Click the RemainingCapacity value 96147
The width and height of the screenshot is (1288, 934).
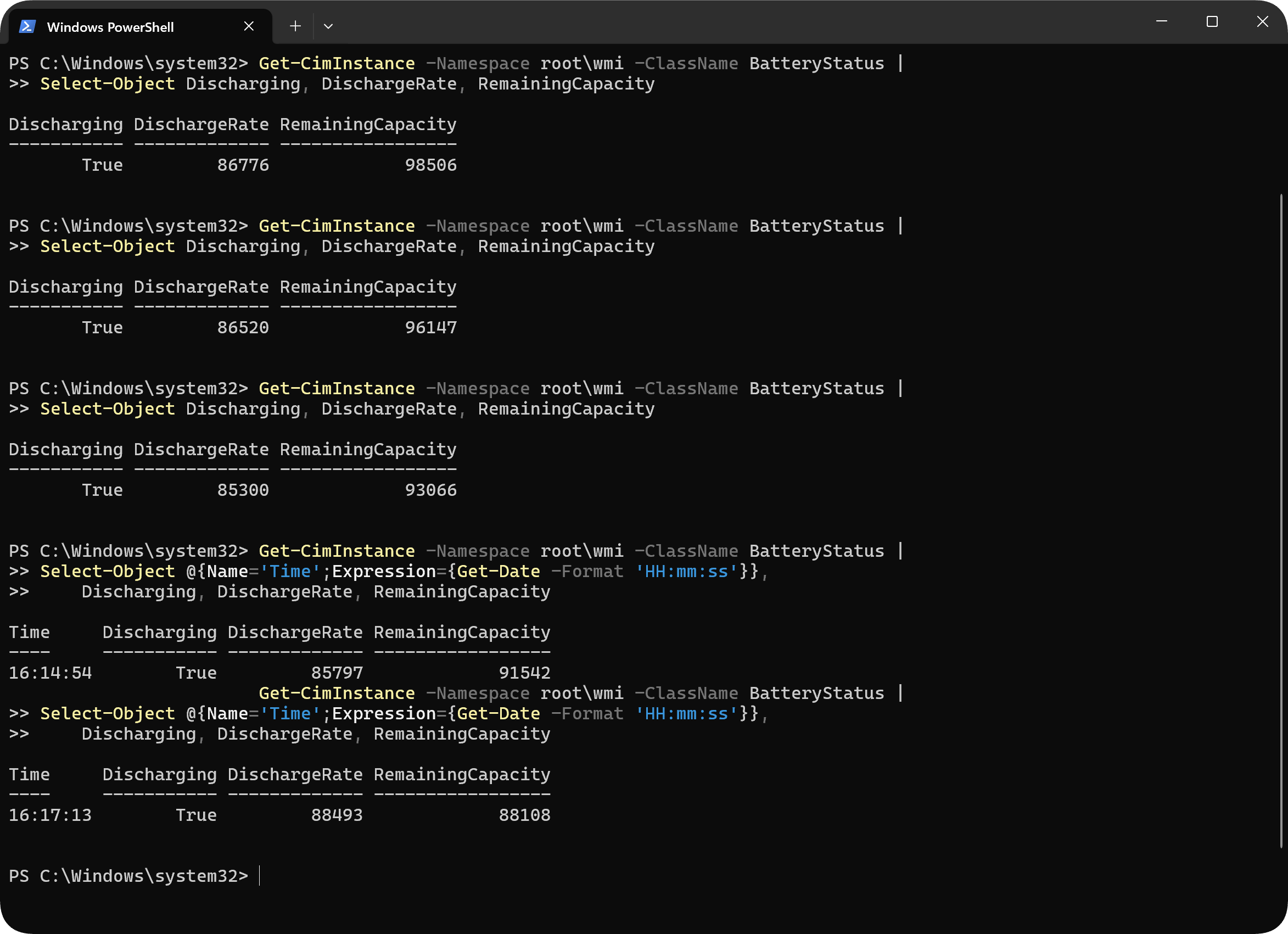(x=430, y=327)
